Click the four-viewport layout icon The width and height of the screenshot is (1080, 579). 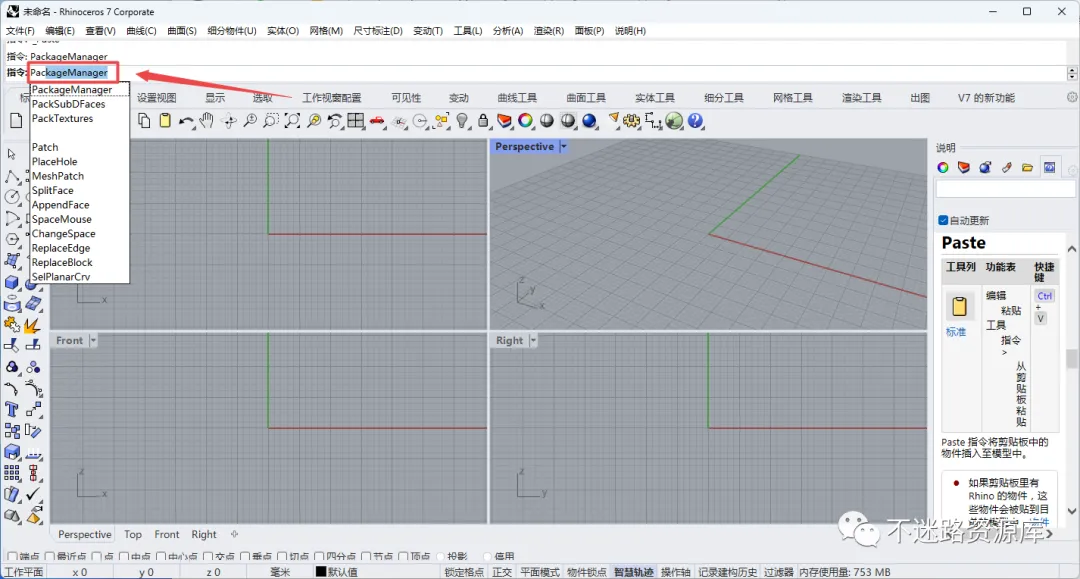pyautogui.click(x=355, y=121)
